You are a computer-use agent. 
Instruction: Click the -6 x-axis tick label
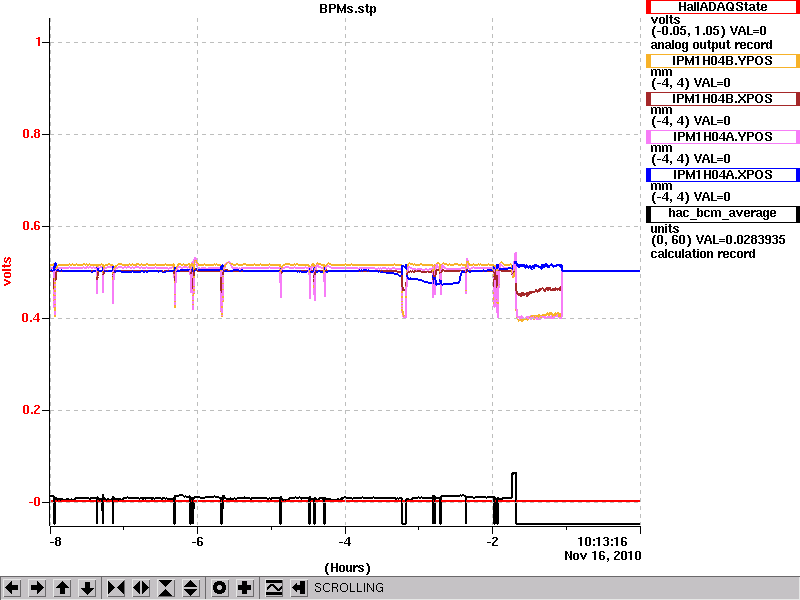click(197, 542)
